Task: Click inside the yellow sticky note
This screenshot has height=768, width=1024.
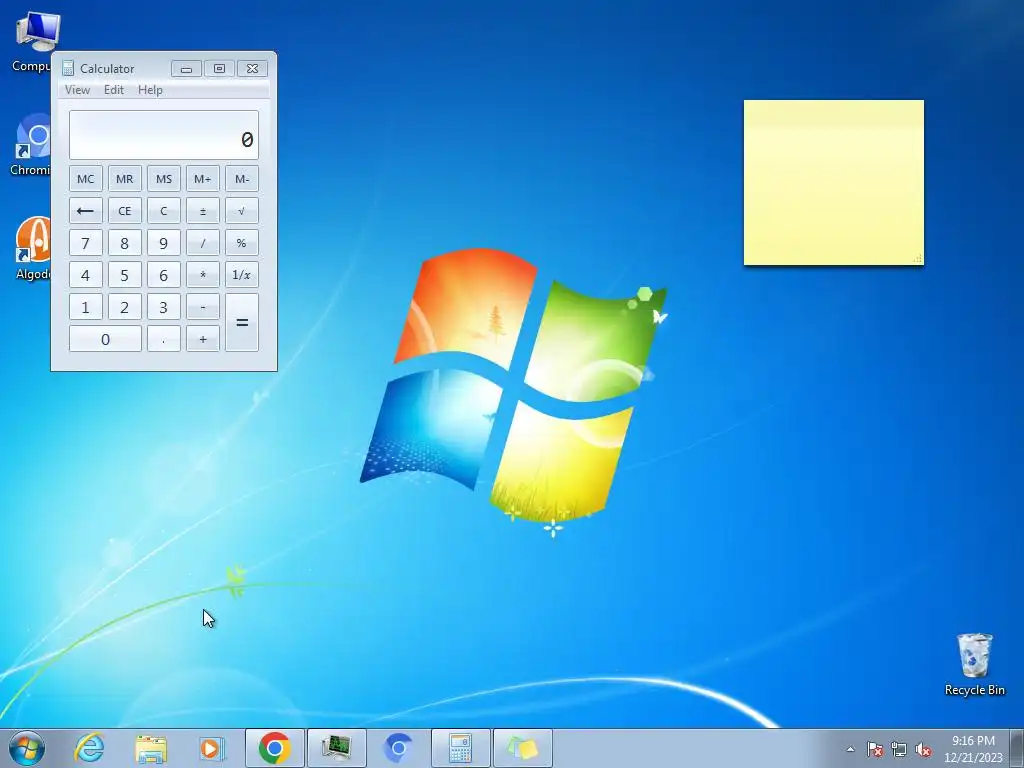Action: point(833,182)
